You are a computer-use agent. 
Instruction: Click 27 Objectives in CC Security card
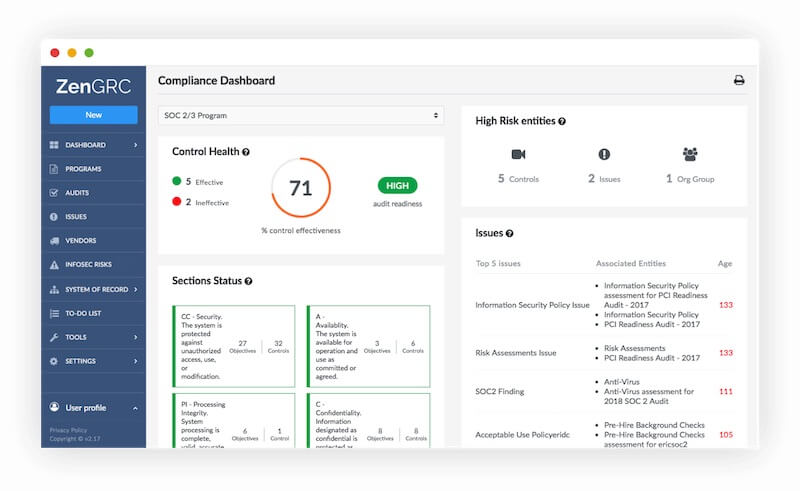(x=242, y=347)
